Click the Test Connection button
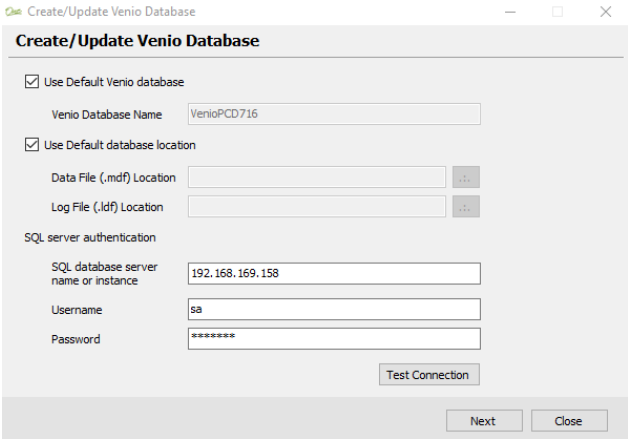This screenshot has width=628, height=439. click(429, 375)
